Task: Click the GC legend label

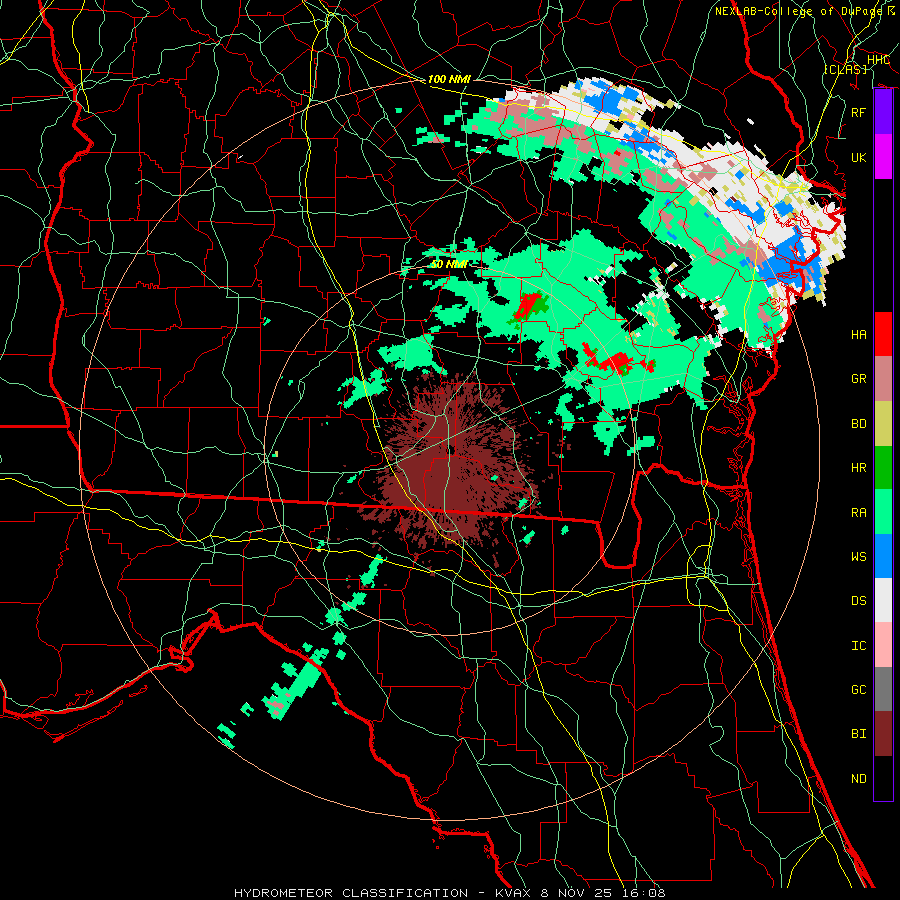Action: [x=858, y=689]
